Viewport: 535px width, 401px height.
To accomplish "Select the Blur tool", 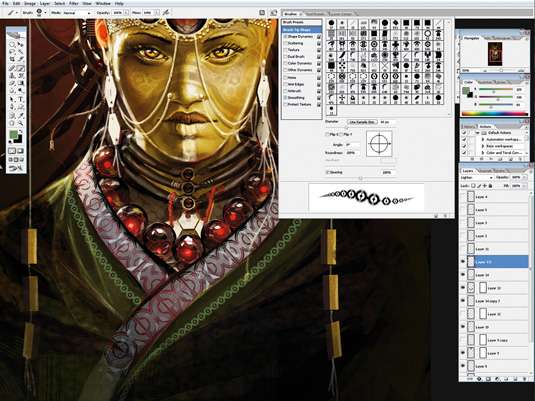I will (x=12, y=90).
